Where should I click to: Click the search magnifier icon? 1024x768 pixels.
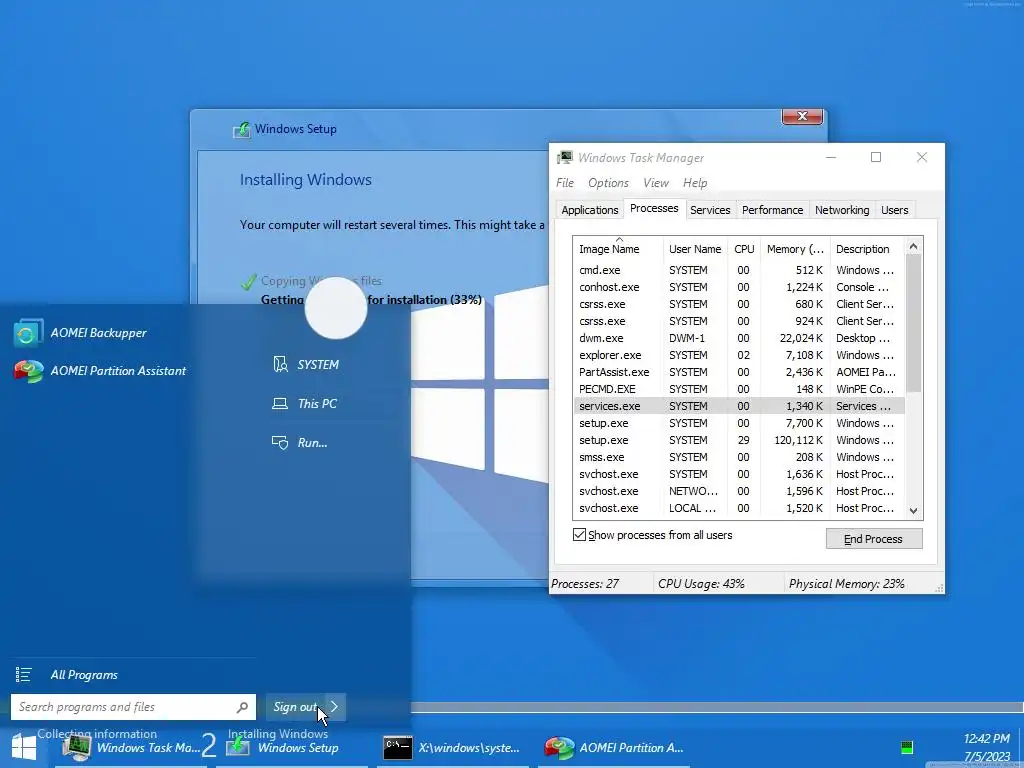(242, 707)
